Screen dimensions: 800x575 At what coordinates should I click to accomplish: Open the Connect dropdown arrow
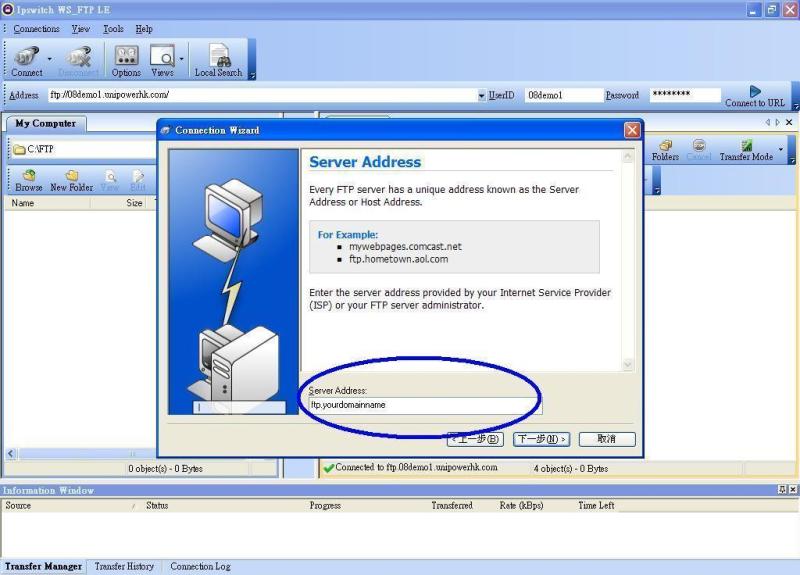[x=49, y=59]
